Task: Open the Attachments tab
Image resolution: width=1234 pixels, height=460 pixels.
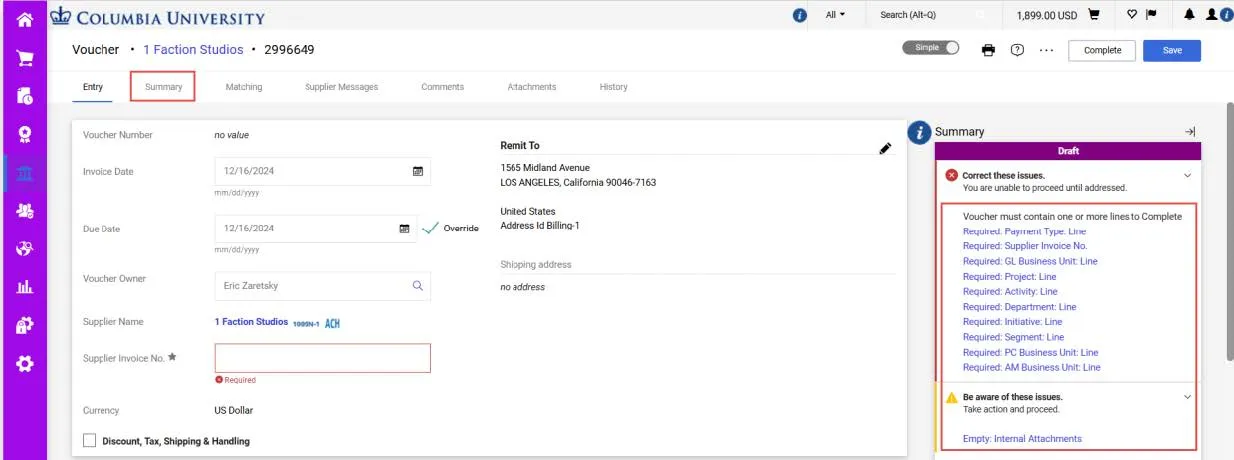Action: [532, 87]
